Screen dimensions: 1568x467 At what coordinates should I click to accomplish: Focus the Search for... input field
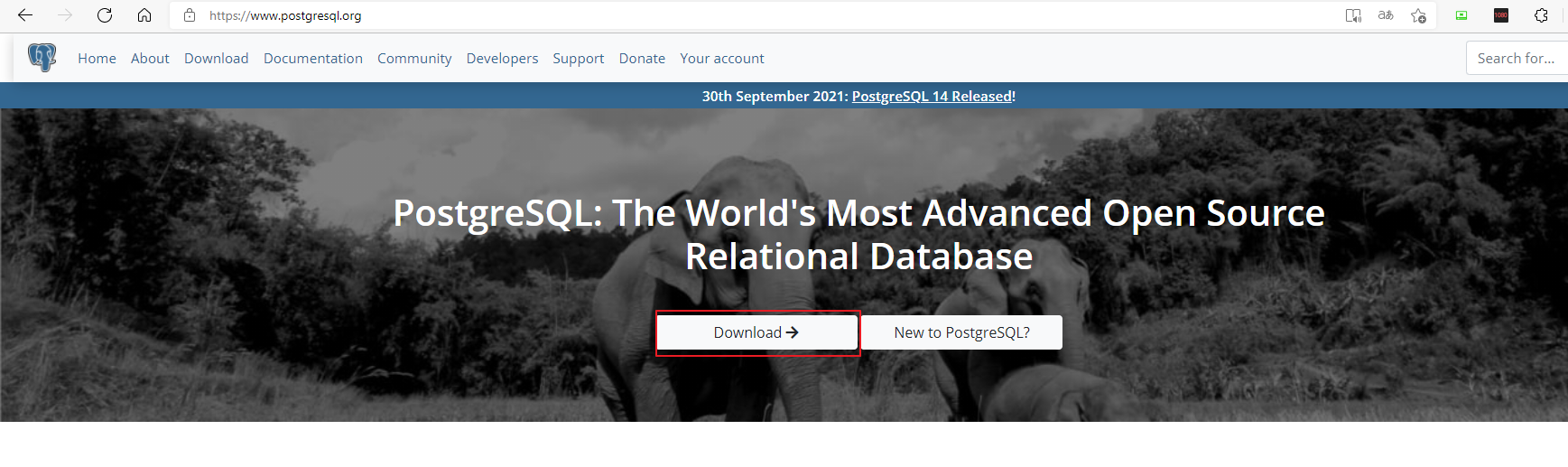coord(1517,58)
